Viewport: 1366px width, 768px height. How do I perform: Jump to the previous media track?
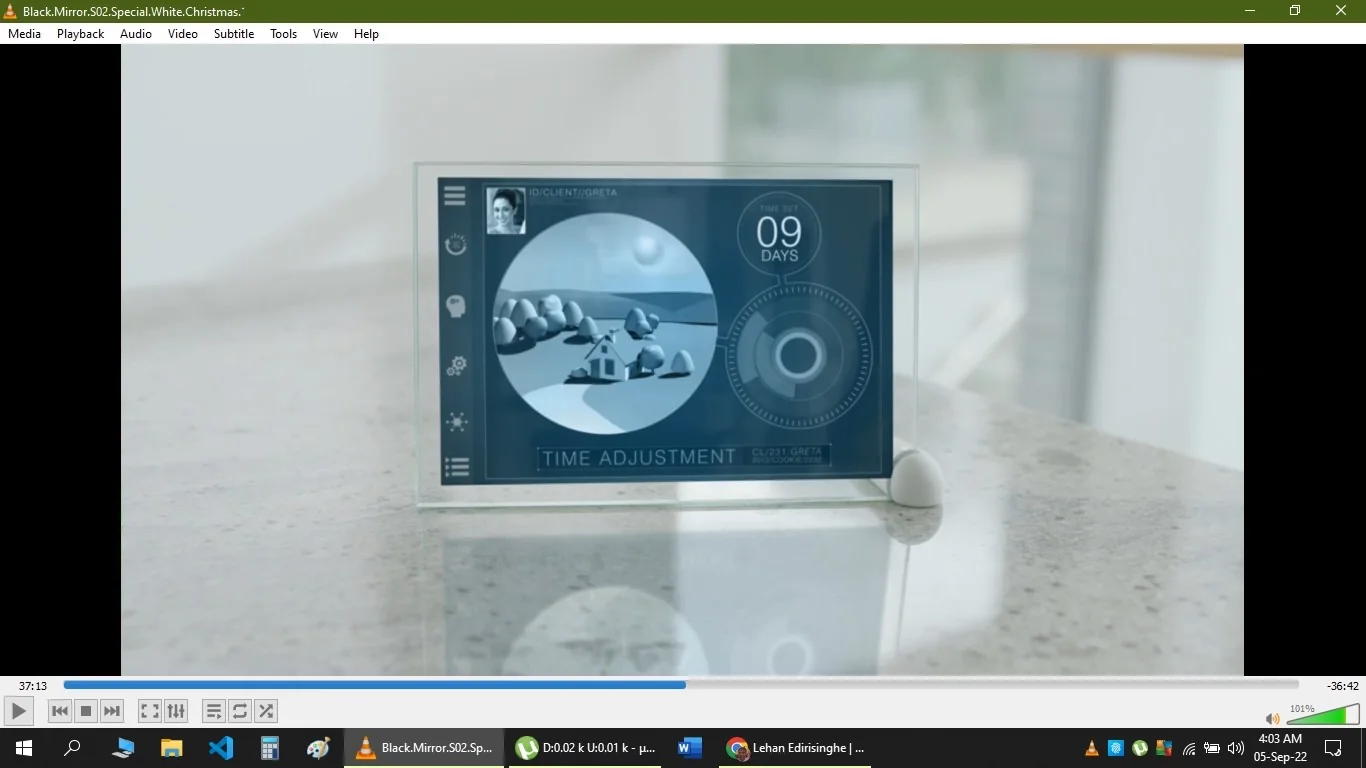[60, 711]
